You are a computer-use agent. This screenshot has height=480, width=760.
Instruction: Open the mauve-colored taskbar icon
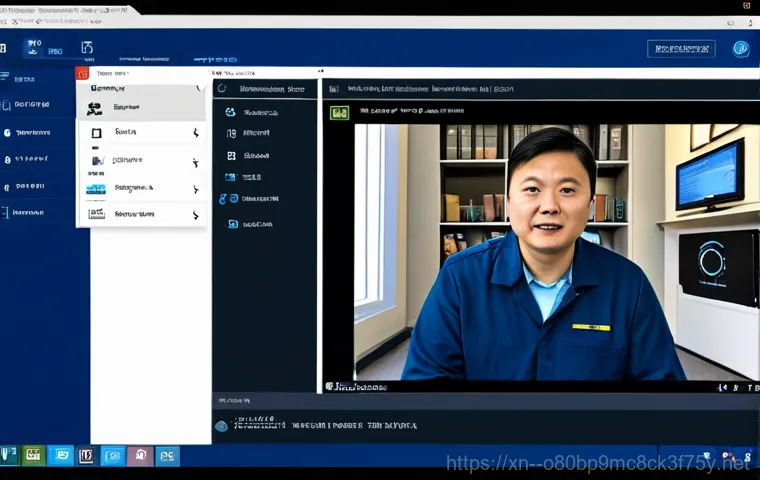click(140, 456)
